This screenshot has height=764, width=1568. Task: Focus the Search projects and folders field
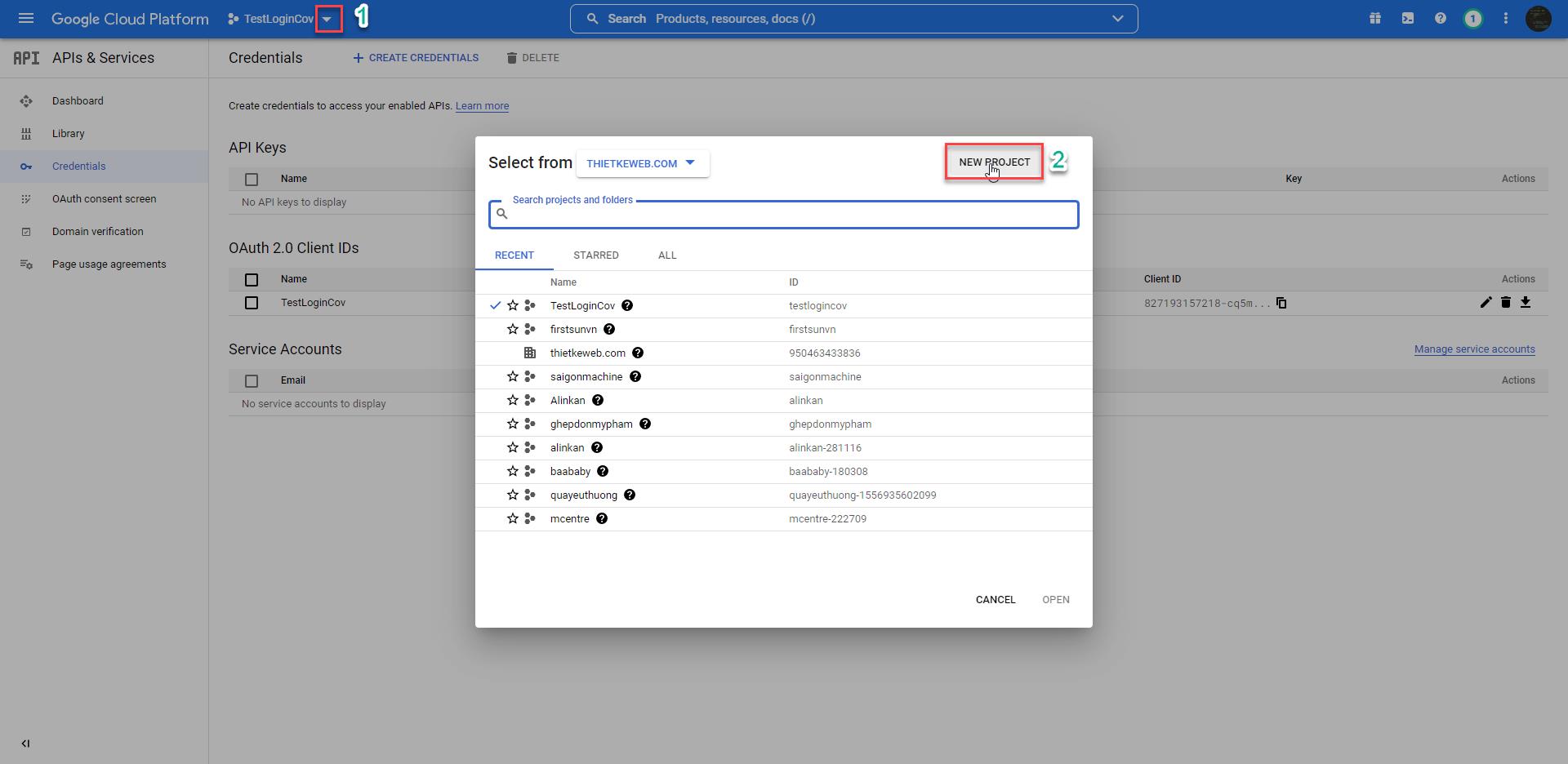(x=784, y=215)
